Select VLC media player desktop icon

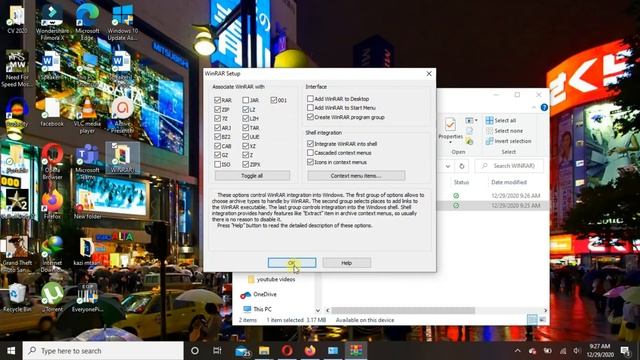coord(87,115)
